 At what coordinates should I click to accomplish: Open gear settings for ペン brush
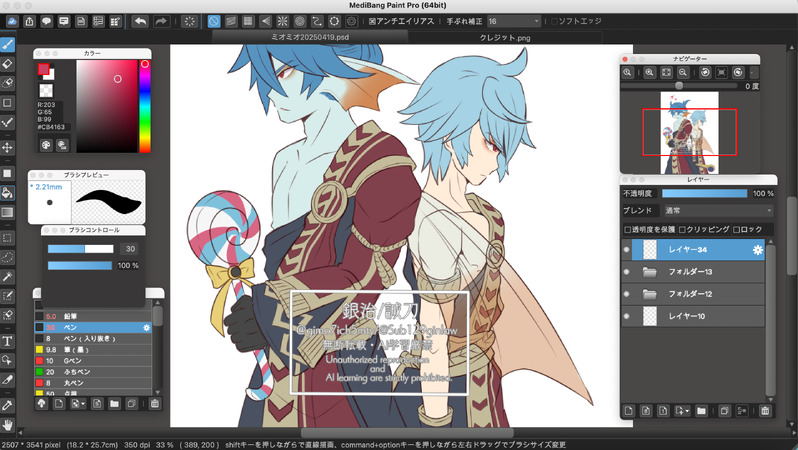tap(147, 328)
